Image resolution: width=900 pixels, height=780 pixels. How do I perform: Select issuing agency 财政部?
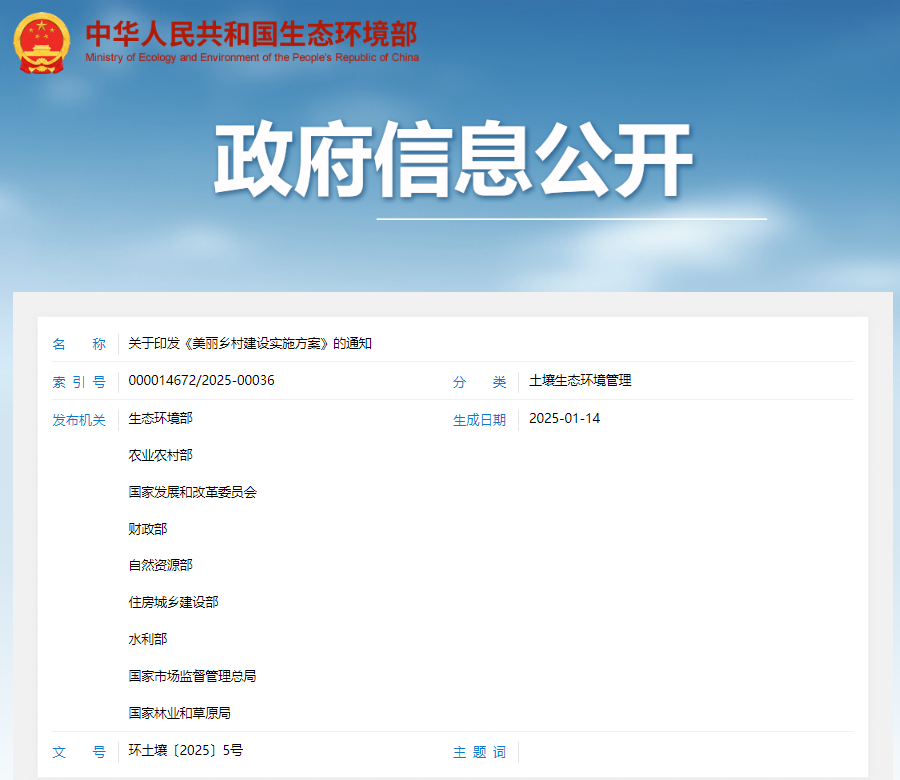coord(148,529)
